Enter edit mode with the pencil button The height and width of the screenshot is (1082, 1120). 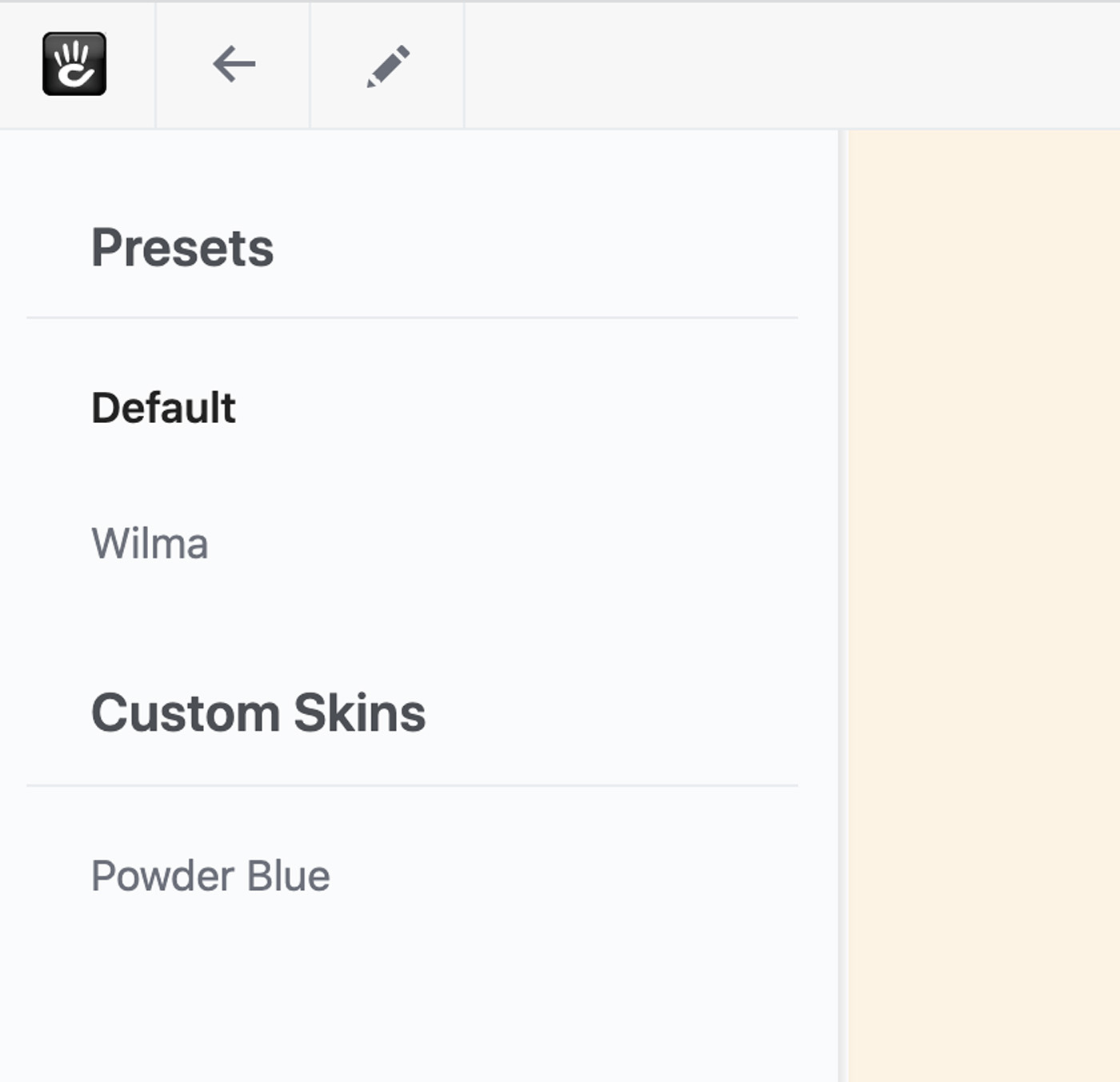pyautogui.click(x=388, y=66)
